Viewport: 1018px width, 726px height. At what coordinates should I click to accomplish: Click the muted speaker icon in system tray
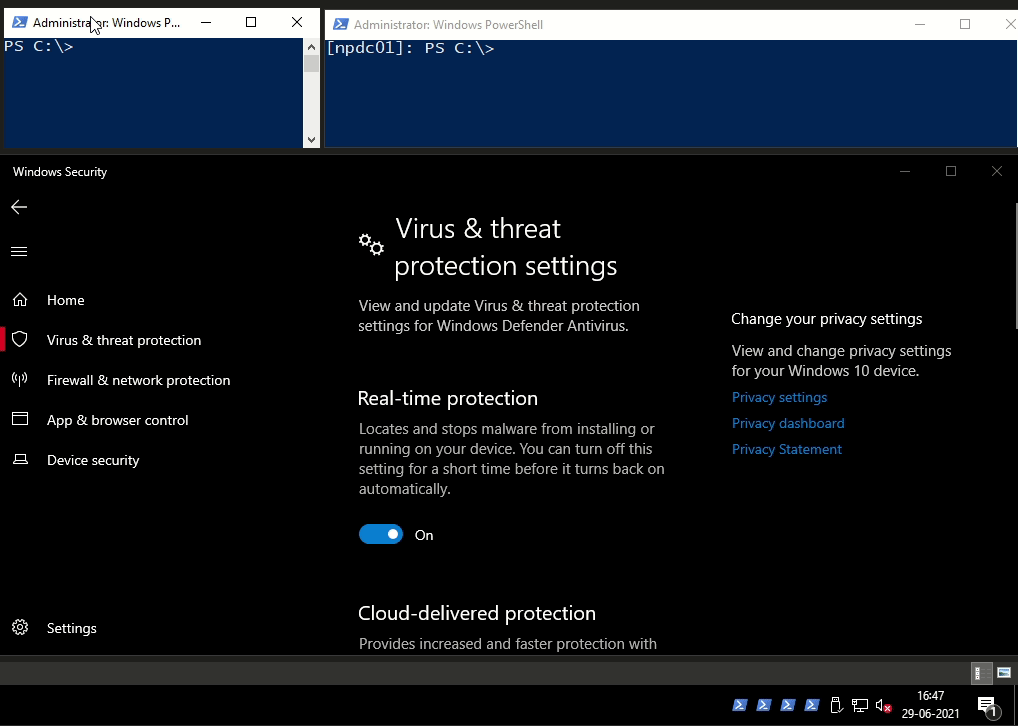pyautogui.click(x=881, y=705)
